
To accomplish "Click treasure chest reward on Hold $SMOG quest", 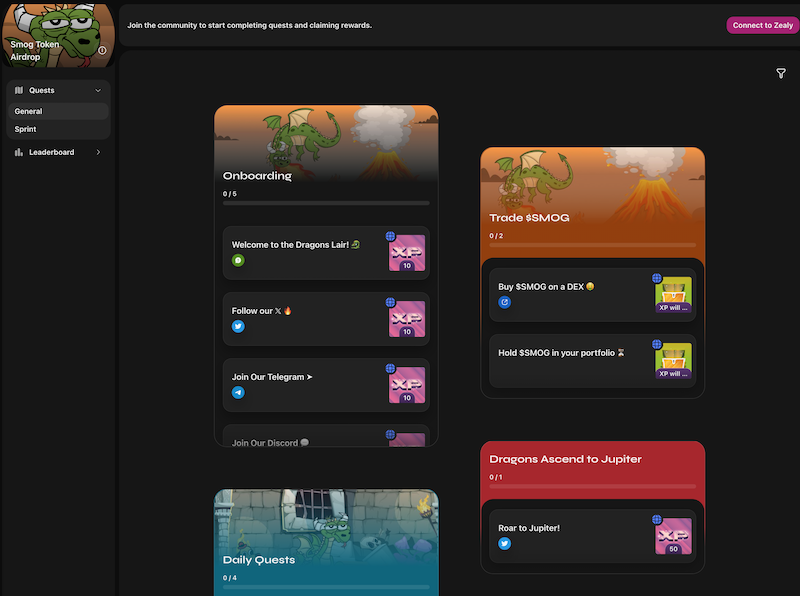I will [673, 361].
